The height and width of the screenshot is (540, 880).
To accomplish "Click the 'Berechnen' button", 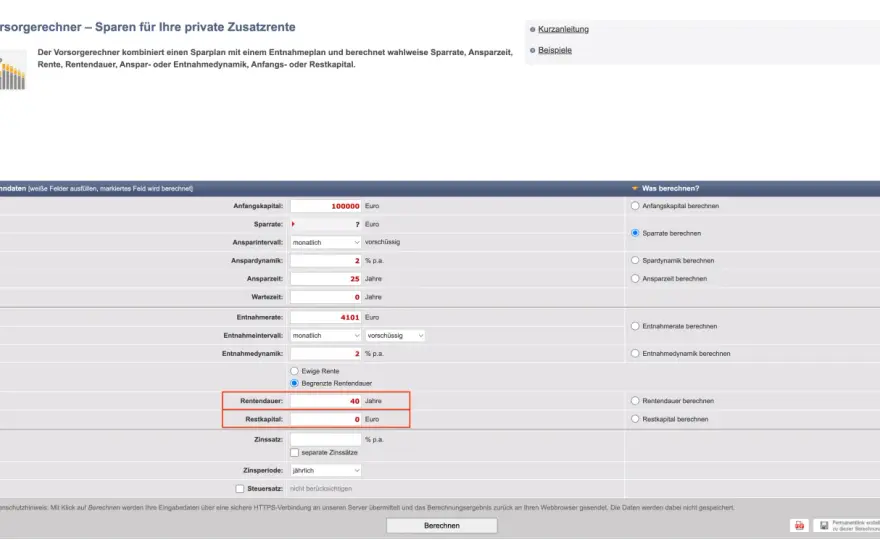I will point(442,525).
